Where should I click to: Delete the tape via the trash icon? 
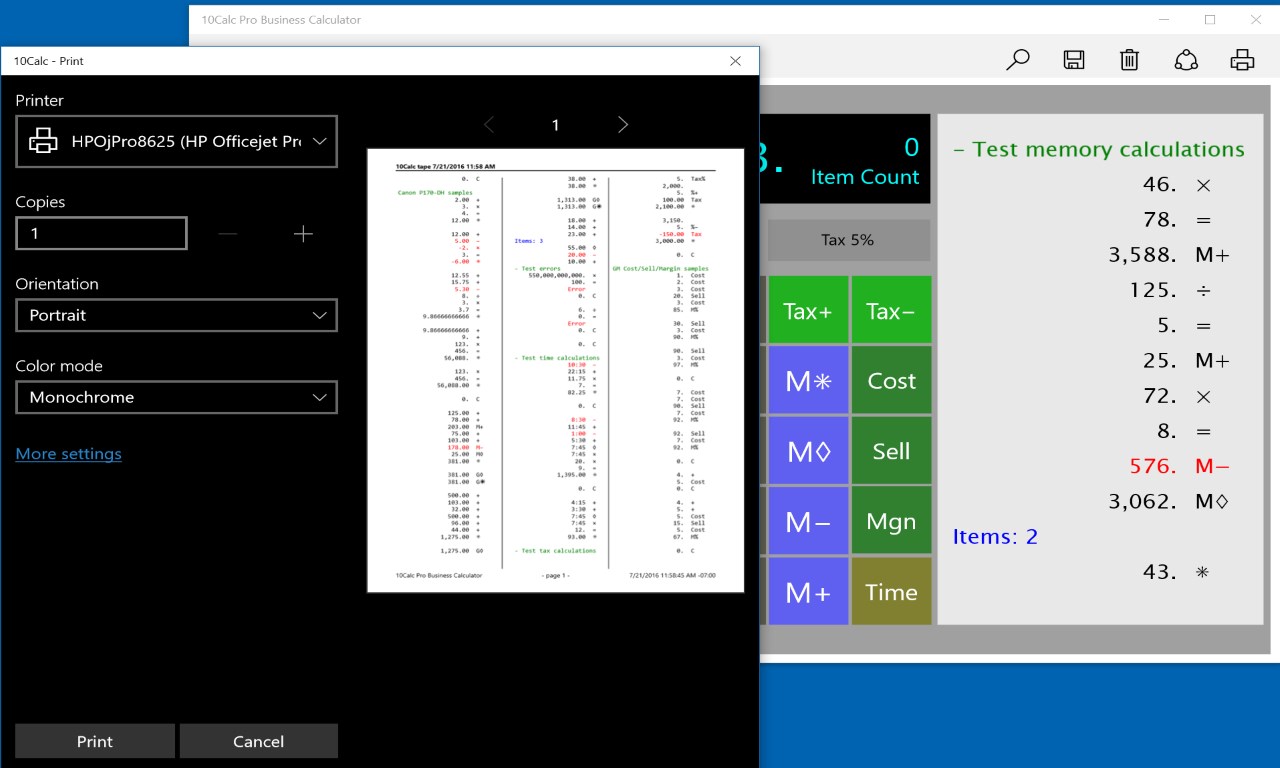1129,60
